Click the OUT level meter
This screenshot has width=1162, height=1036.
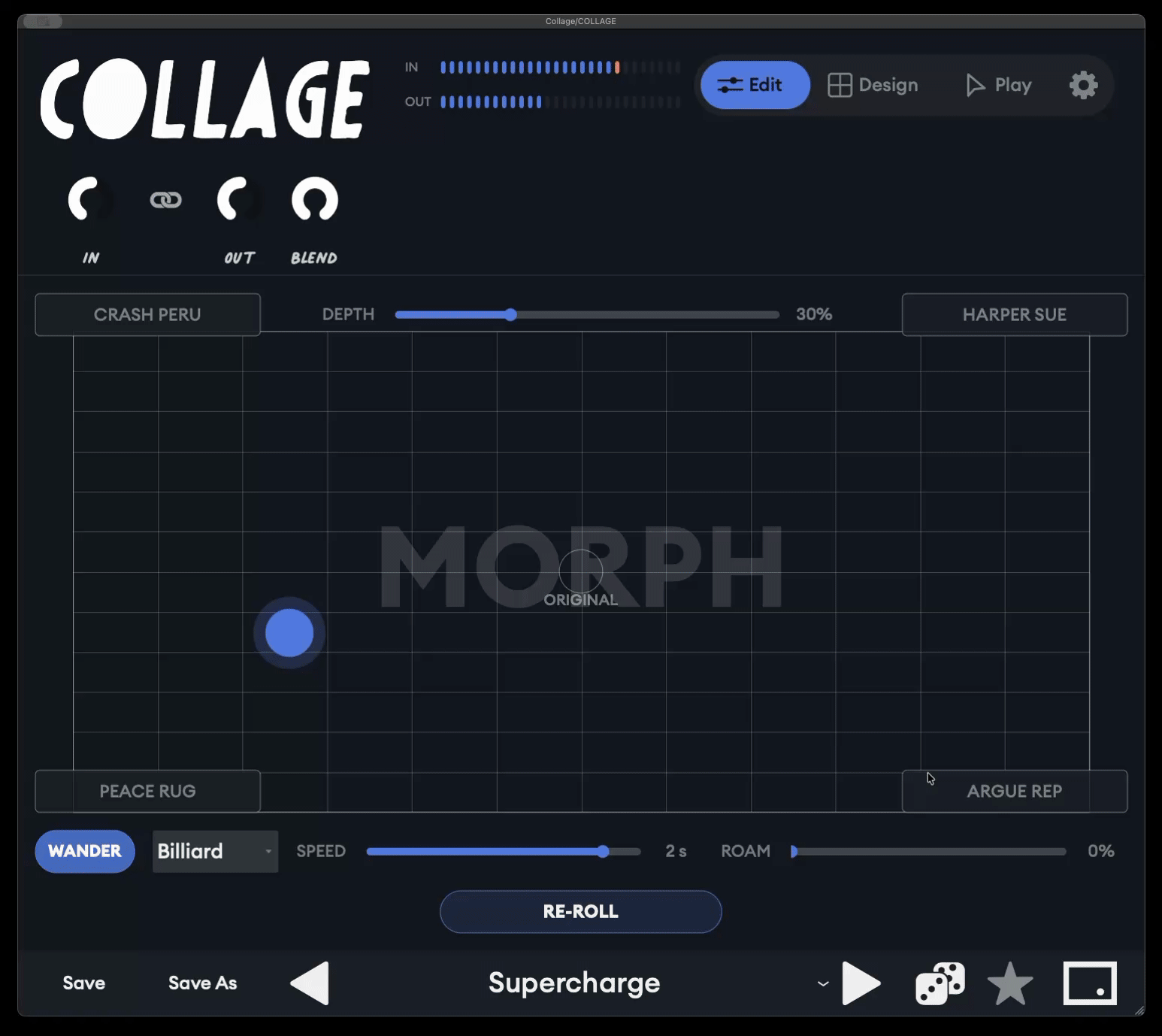(x=561, y=101)
